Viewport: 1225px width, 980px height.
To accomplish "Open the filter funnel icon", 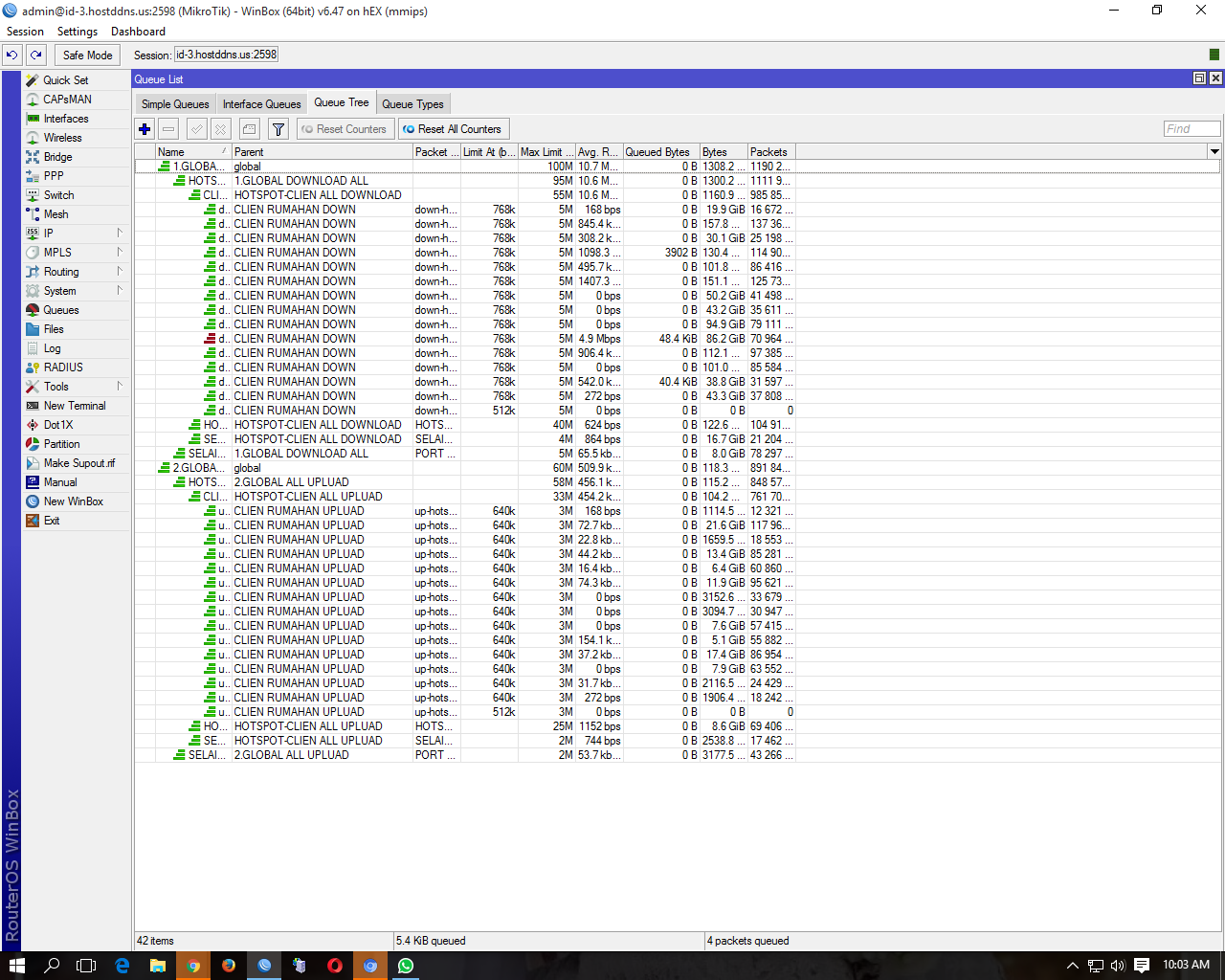I will [x=278, y=129].
